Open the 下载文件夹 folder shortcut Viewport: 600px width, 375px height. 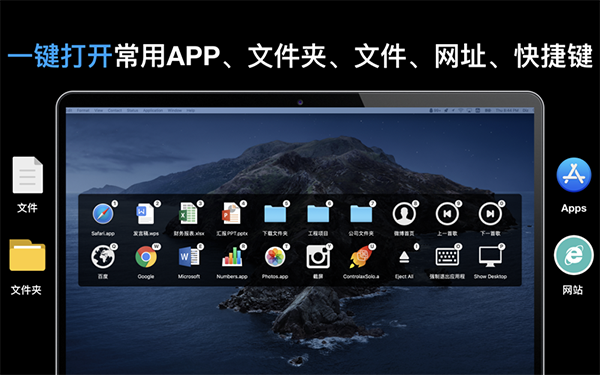pos(275,214)
